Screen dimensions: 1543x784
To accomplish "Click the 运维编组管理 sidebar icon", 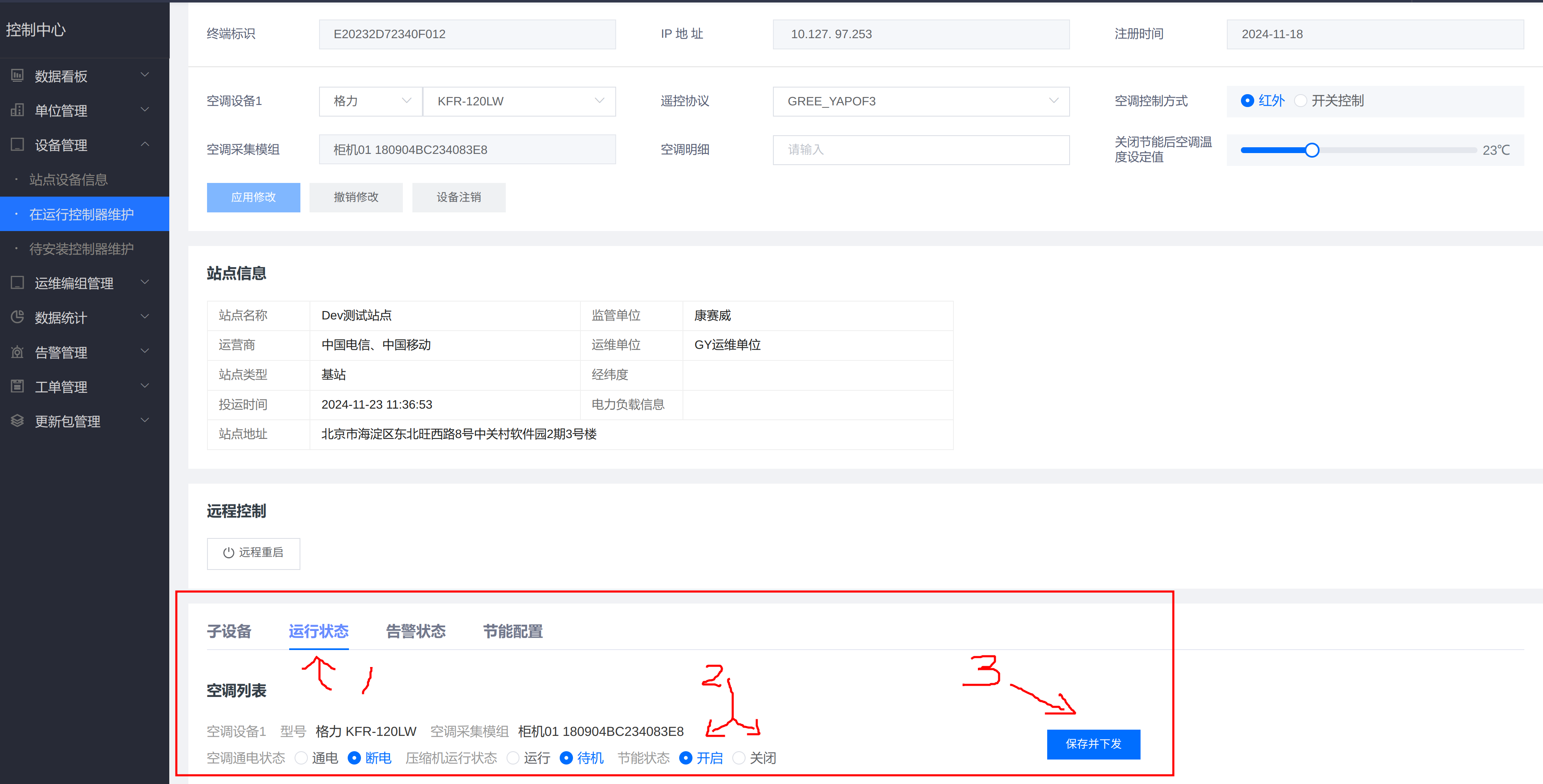I will click(17, 282).
